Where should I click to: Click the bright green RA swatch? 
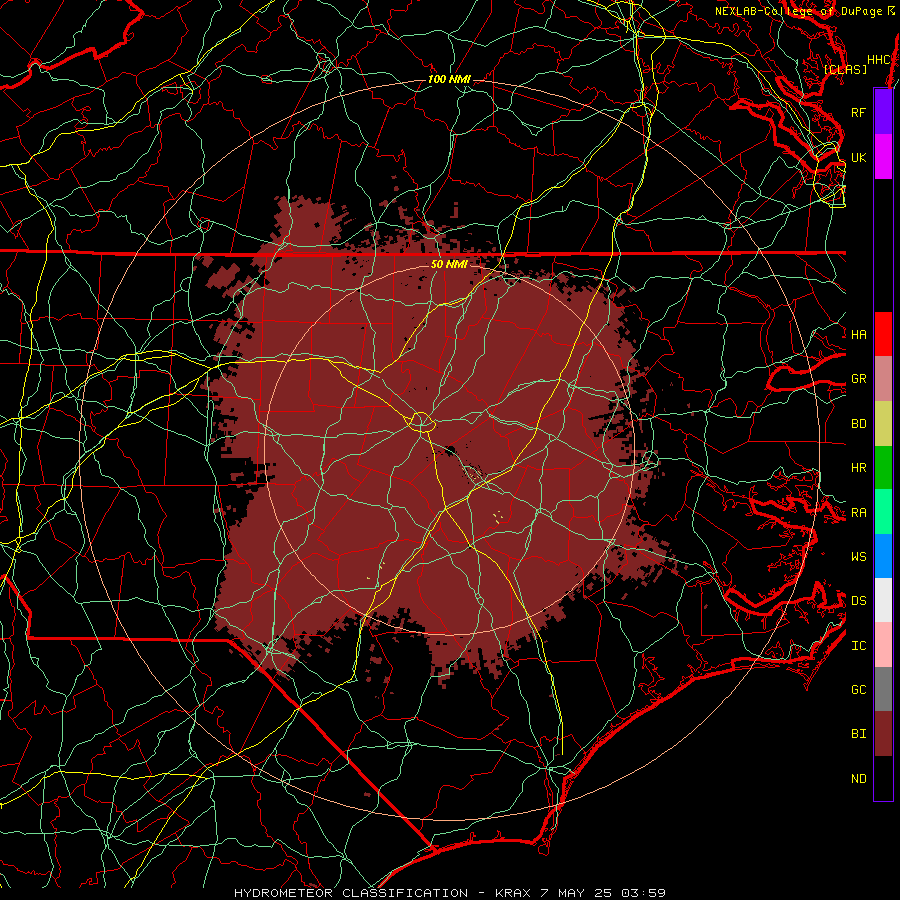tap(883, 512)
